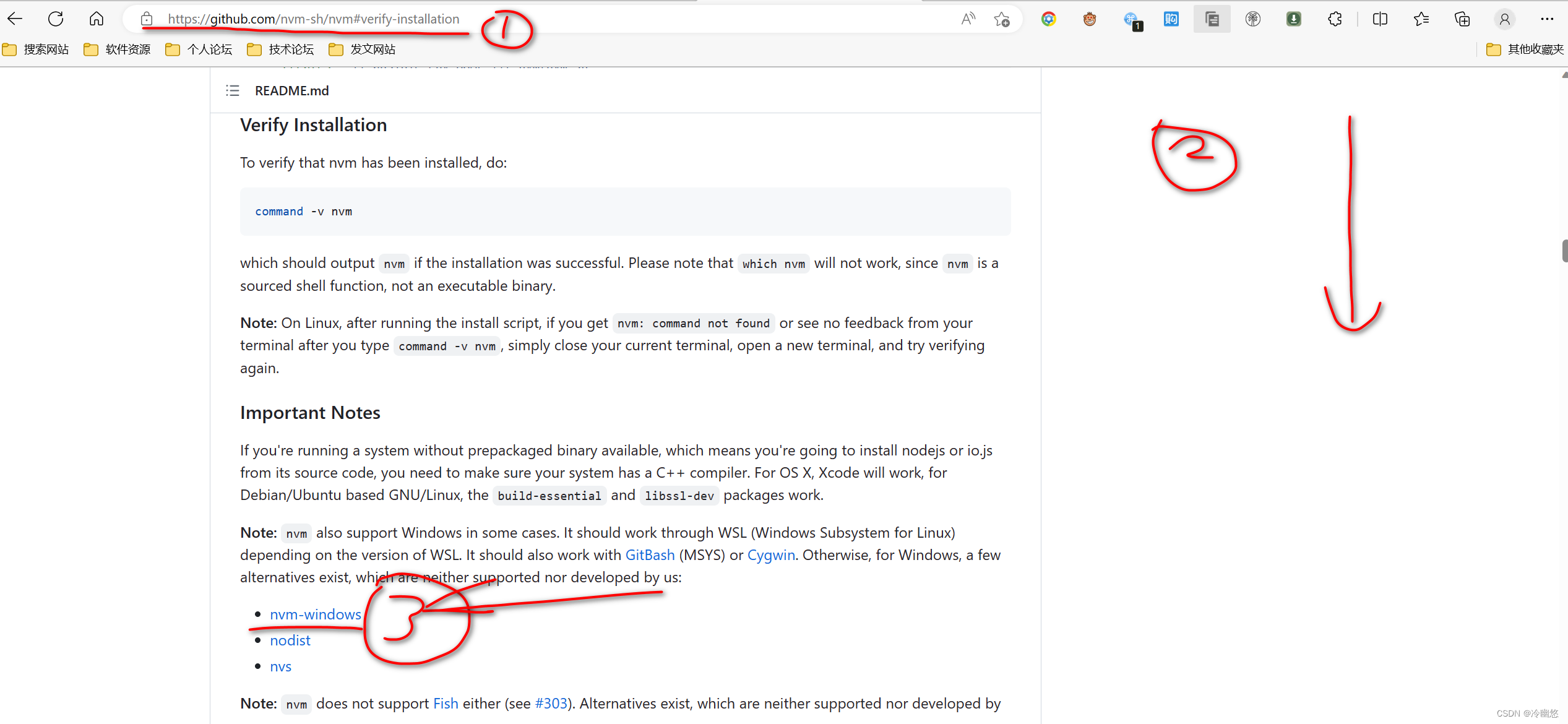Open the 搜索网站 bookmarks folder
The image size is (1568, 724).
click(x=36, y=50)
